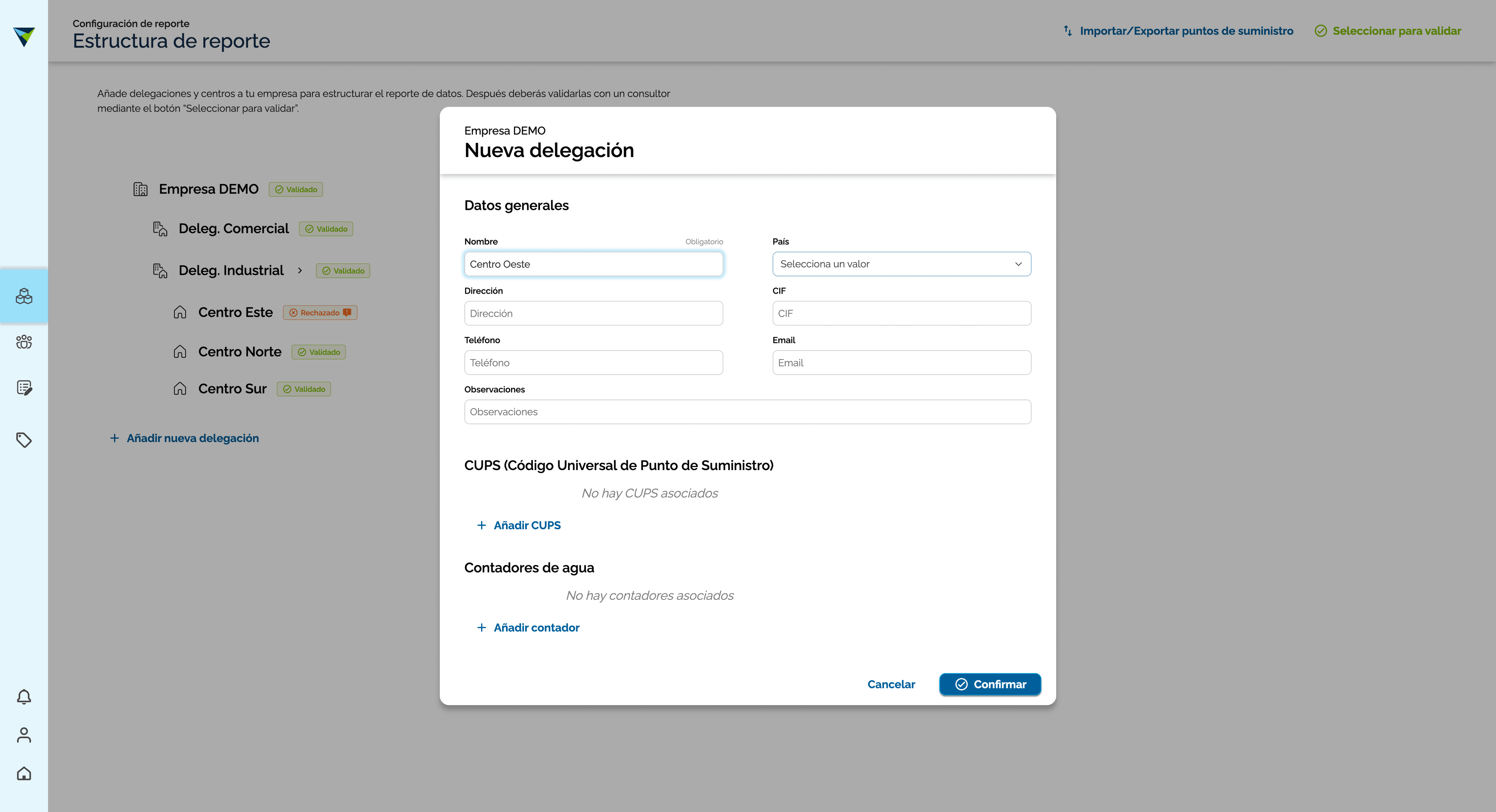Click the Centro Norte house icon
Screen dimensions: 1496x812
click(x=180, y=352)
